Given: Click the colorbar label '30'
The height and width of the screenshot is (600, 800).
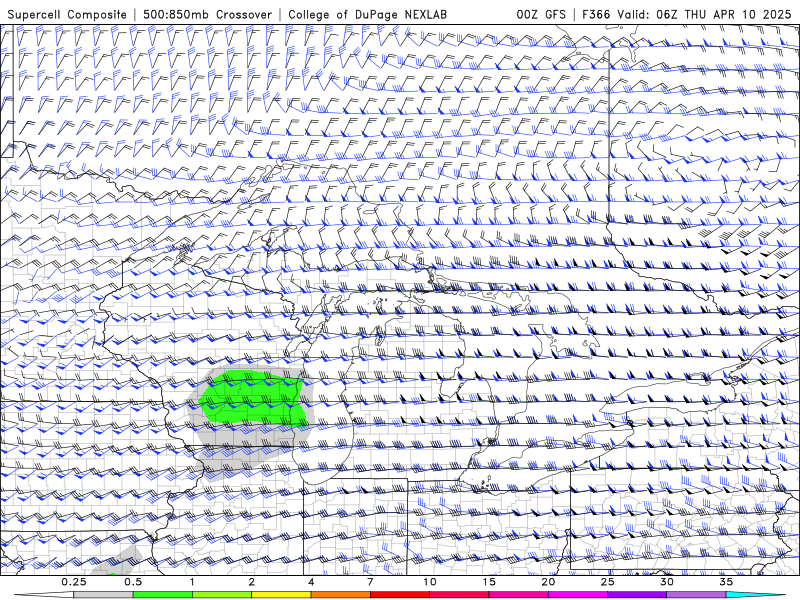Looking at the screenshot, I should click(x=666, y=582).
